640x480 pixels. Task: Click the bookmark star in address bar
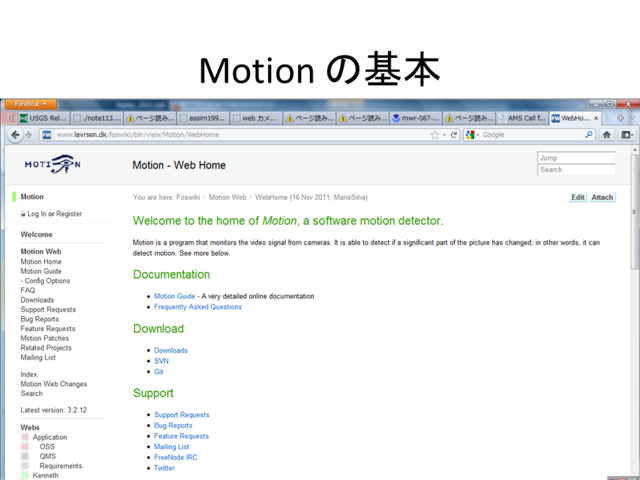(x=434, y=135)
